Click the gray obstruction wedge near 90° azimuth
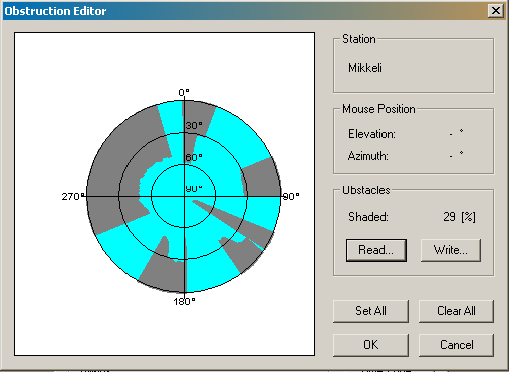 [262, 178]
